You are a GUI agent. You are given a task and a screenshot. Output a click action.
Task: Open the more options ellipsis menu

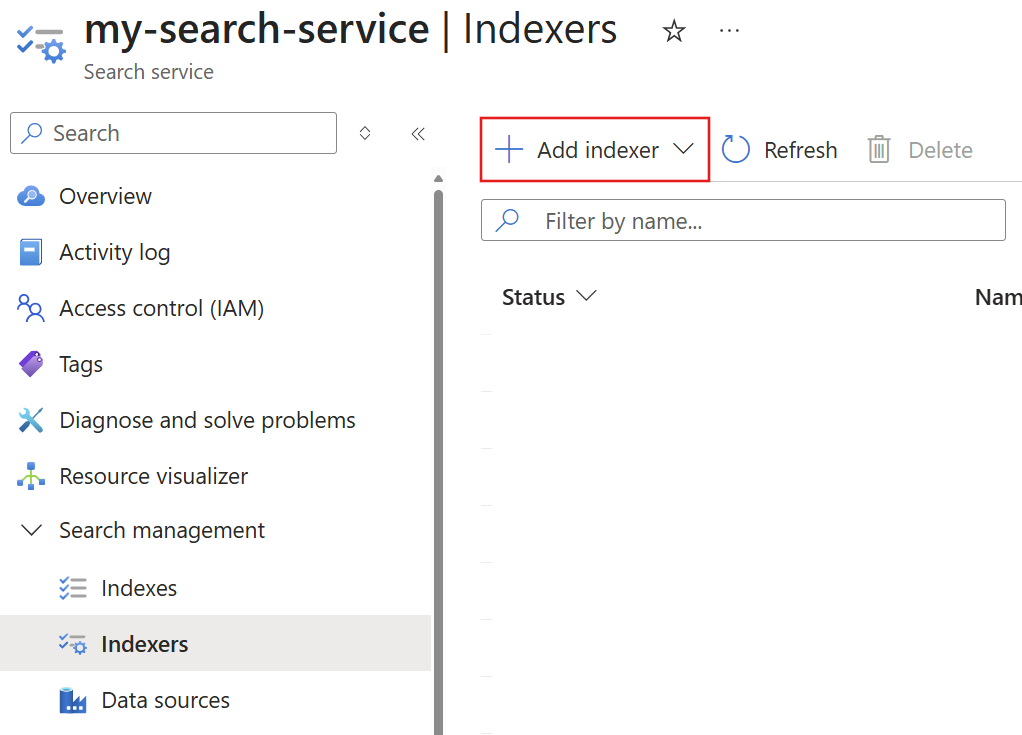point(729,30)
